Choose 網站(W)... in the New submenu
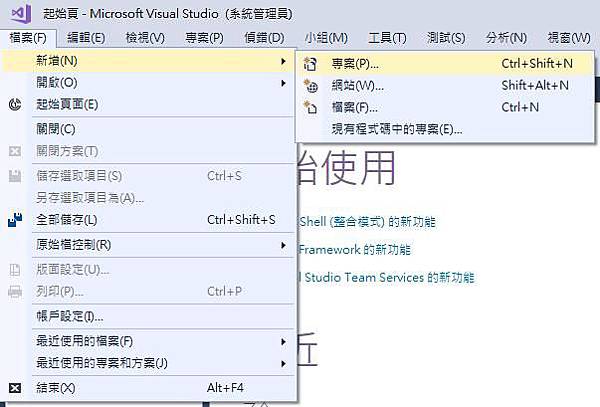 (x=445, y=86)
